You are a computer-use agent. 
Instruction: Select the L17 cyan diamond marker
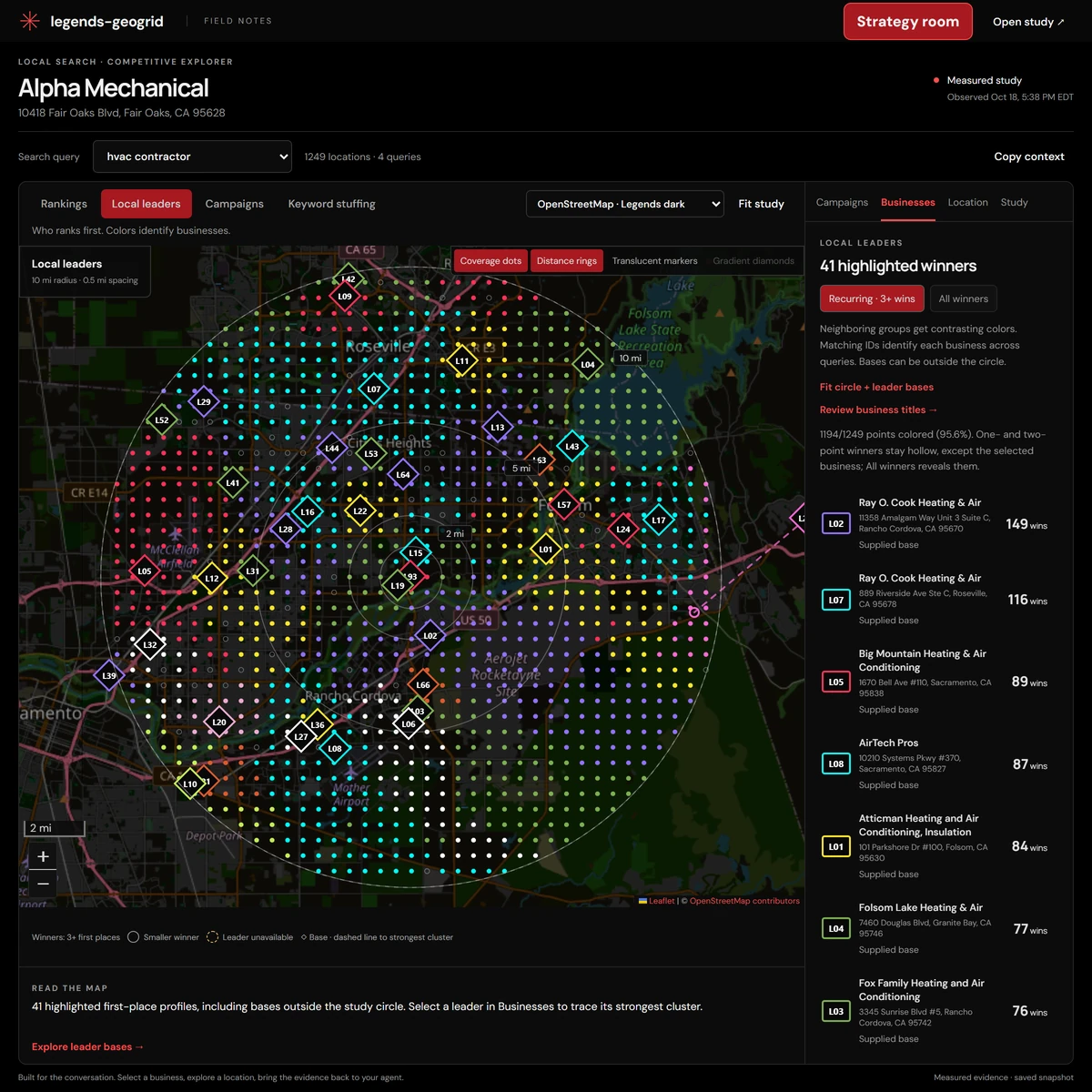coord(659,521)
